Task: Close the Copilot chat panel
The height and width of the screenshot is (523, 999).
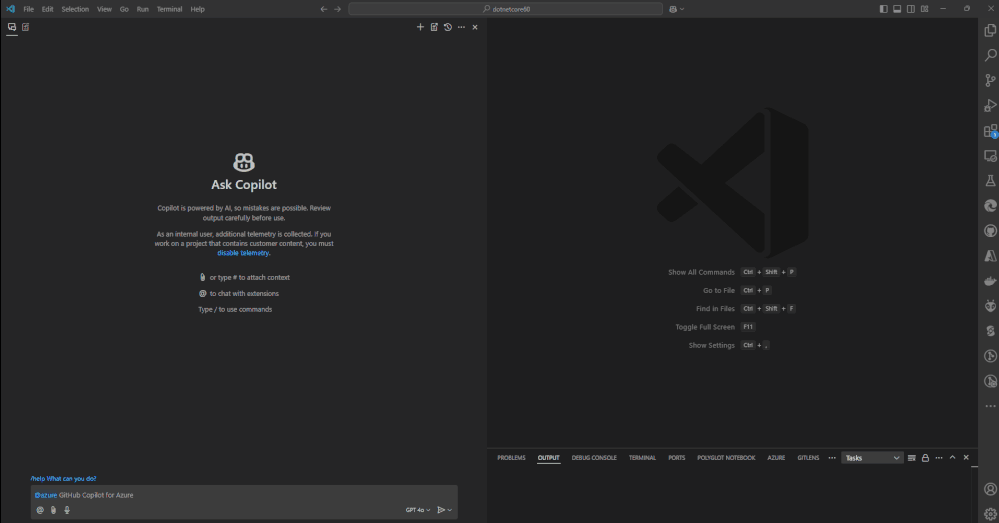Action: [x=475, y=27]
